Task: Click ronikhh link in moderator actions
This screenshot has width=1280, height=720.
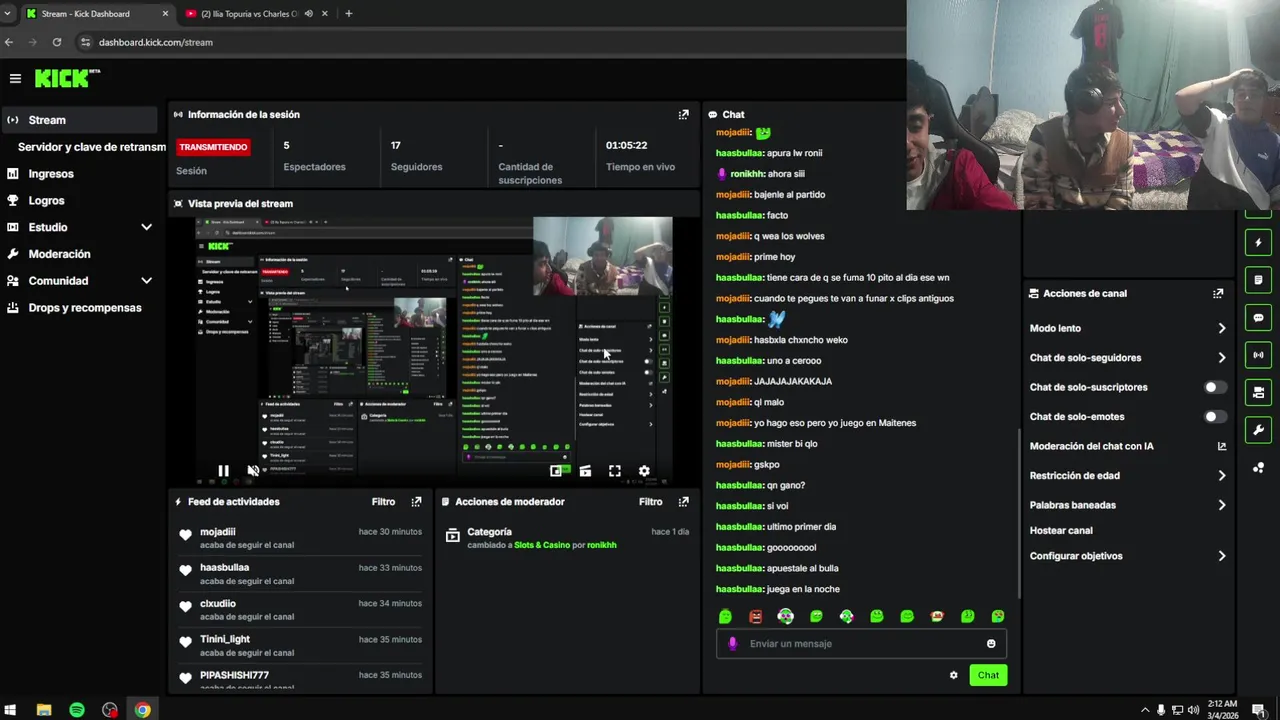Action: point(602,545)
